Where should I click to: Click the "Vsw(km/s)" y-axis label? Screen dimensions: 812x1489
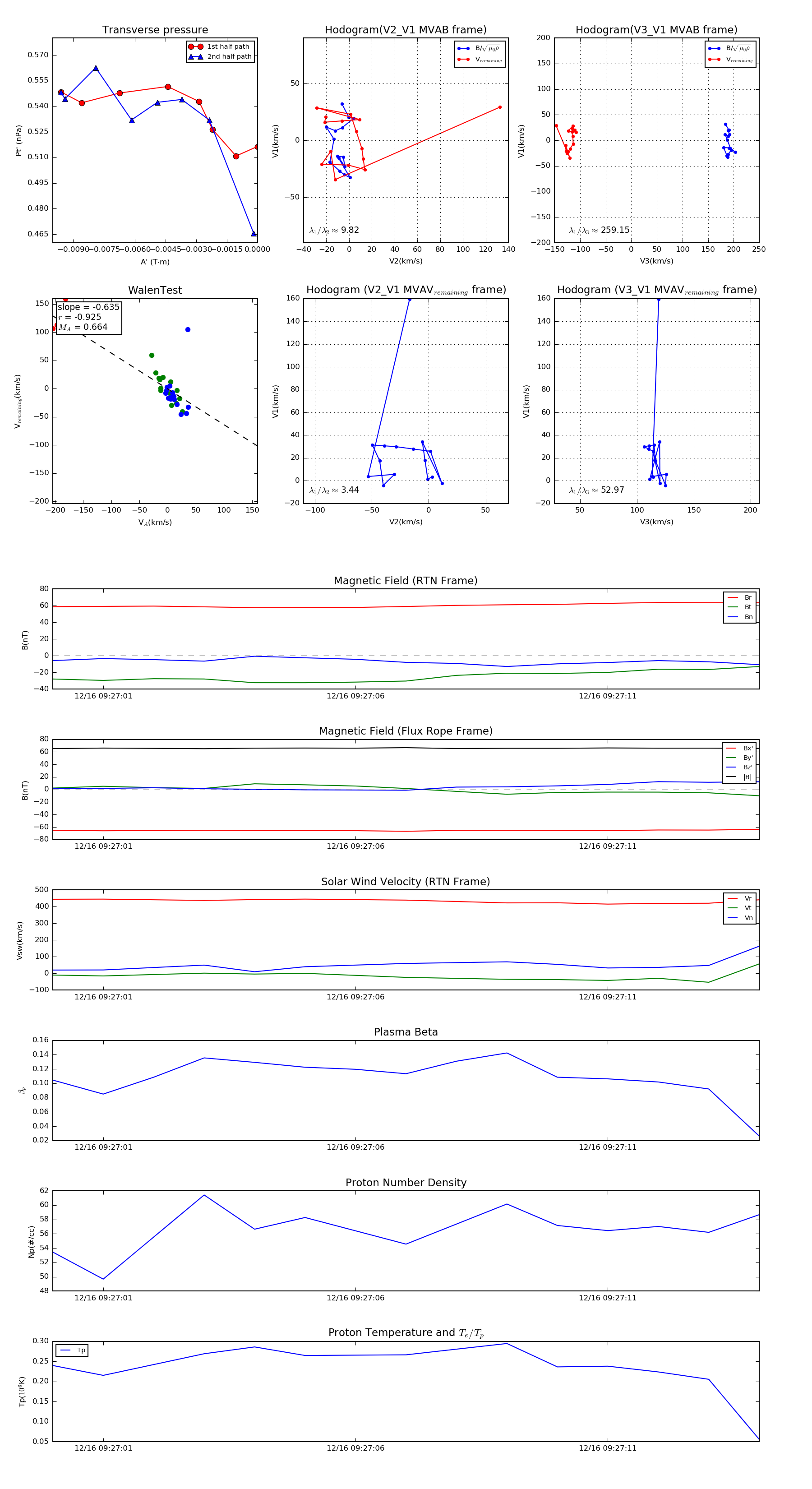20,940
